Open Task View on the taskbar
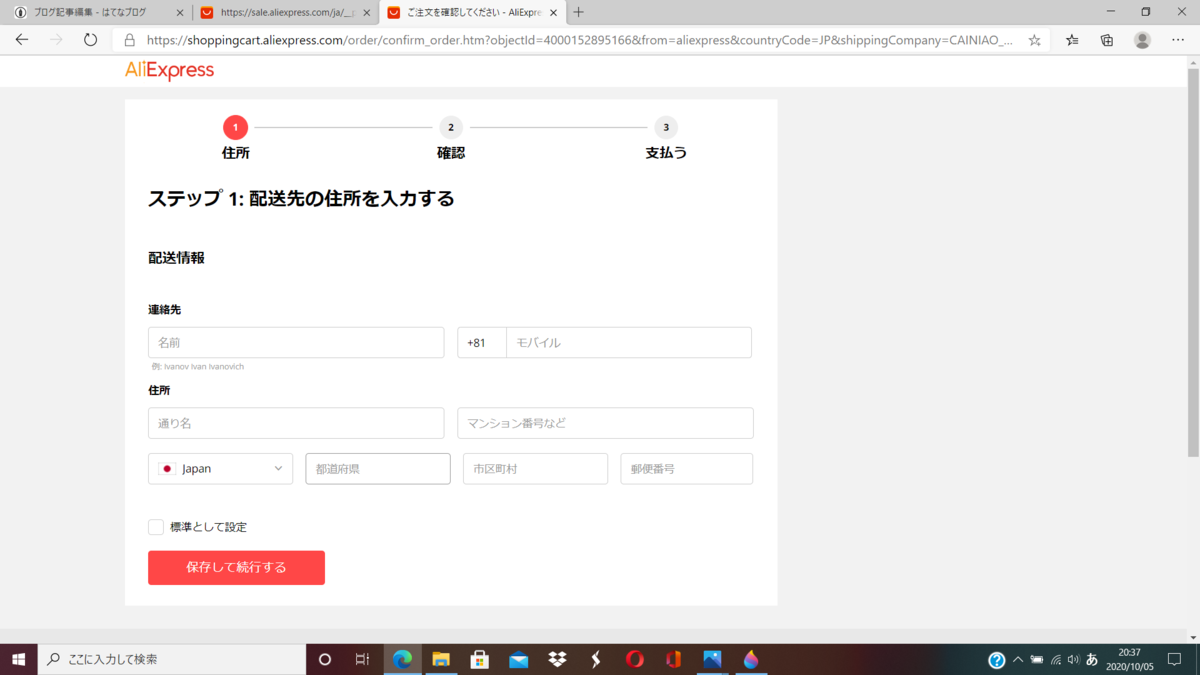Screen dimensions: 1200x675 pos(362,659)
